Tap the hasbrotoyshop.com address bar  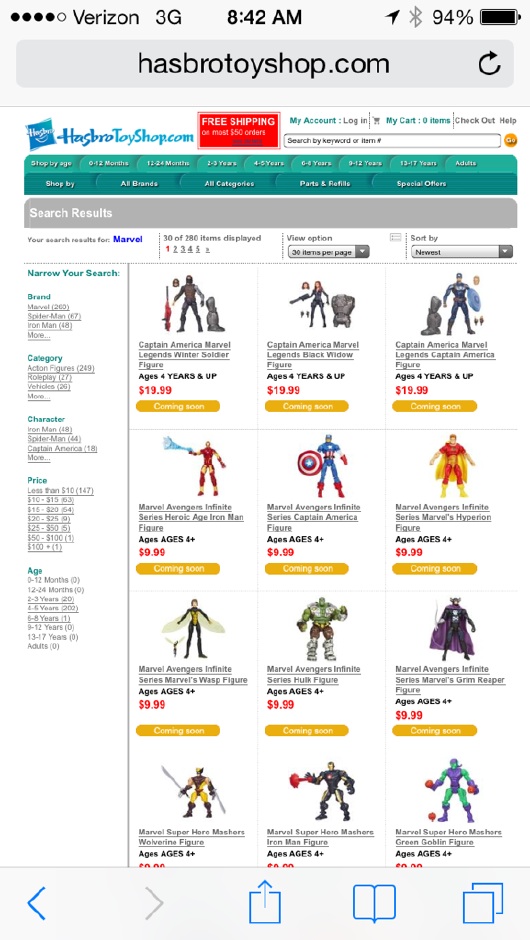264,64
